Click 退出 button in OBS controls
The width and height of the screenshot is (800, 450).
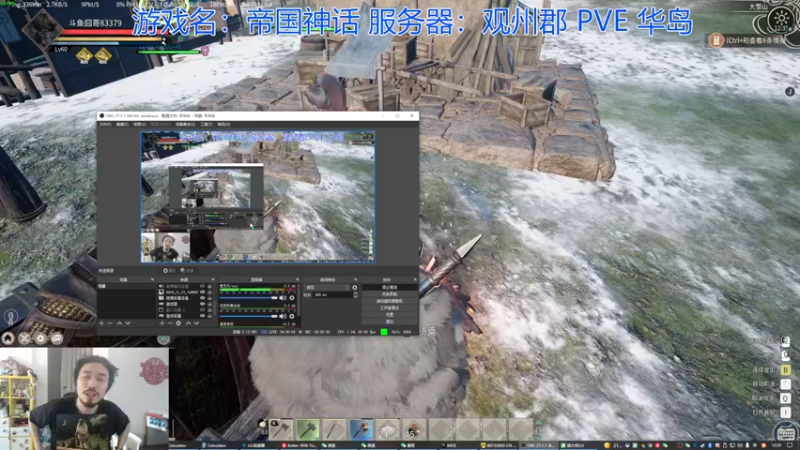pyautogui.click(x=390, y=321)
